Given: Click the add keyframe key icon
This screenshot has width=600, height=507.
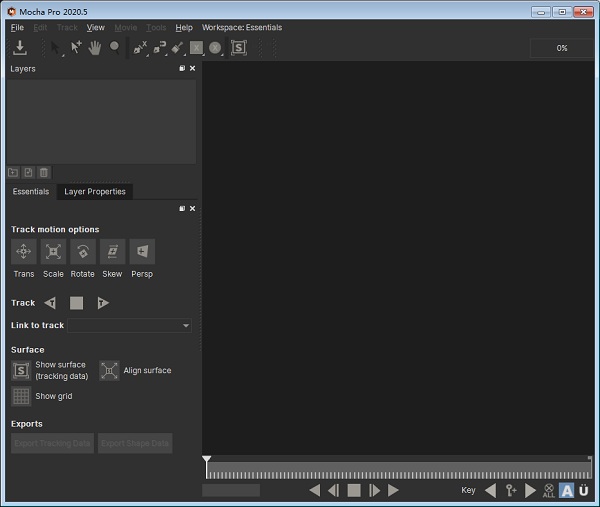Looking at the screenshot, I should click(511, 490).
